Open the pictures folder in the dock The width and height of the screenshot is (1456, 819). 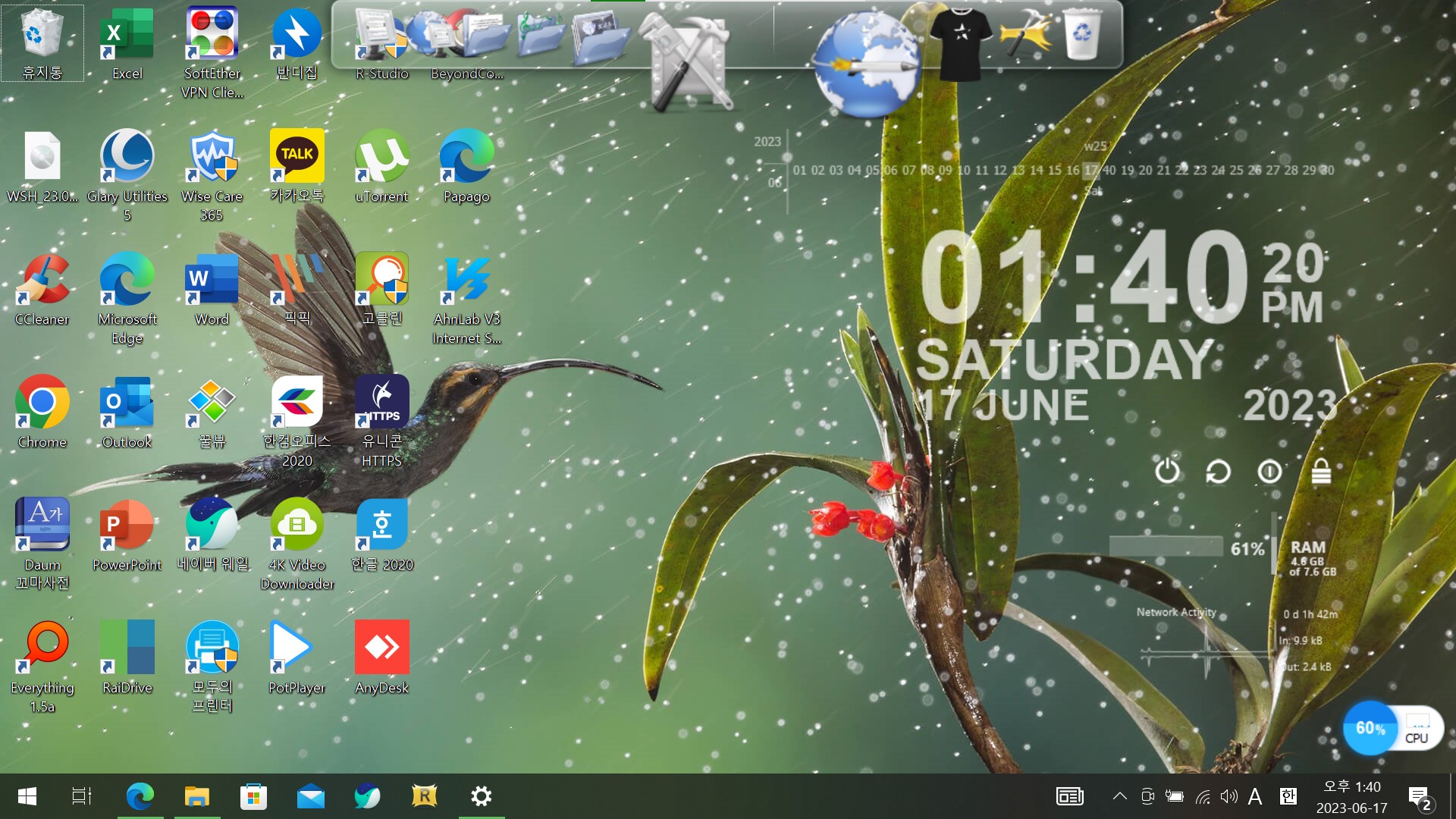601,36
